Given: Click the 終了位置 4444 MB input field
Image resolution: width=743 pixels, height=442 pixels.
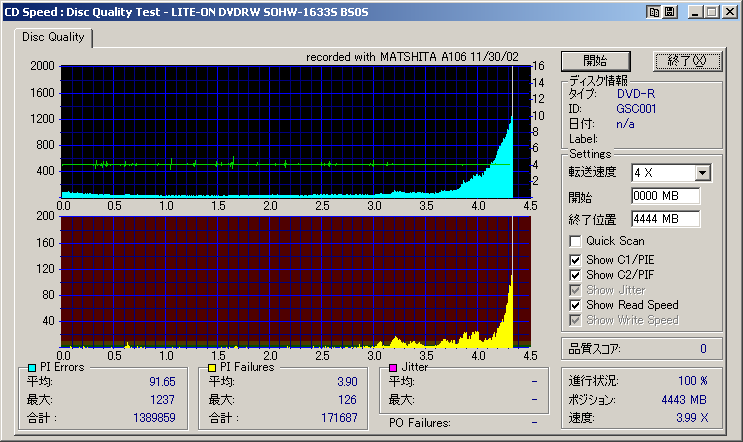Looking at the screenshot, I should [x=665, y=219].
